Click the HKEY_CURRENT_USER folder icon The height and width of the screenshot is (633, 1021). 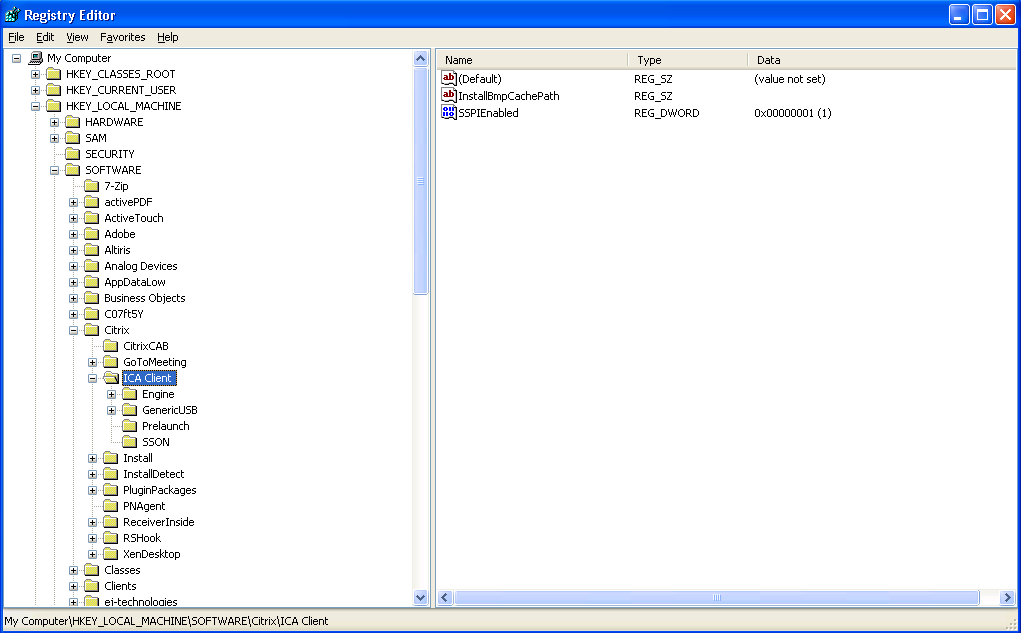[54, 90]
